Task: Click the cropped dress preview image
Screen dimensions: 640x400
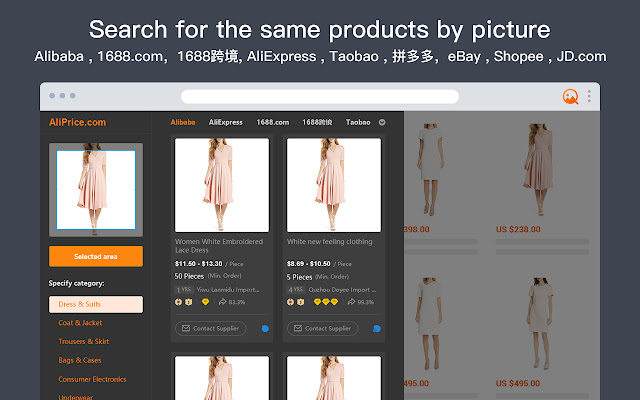Action: 96,190
